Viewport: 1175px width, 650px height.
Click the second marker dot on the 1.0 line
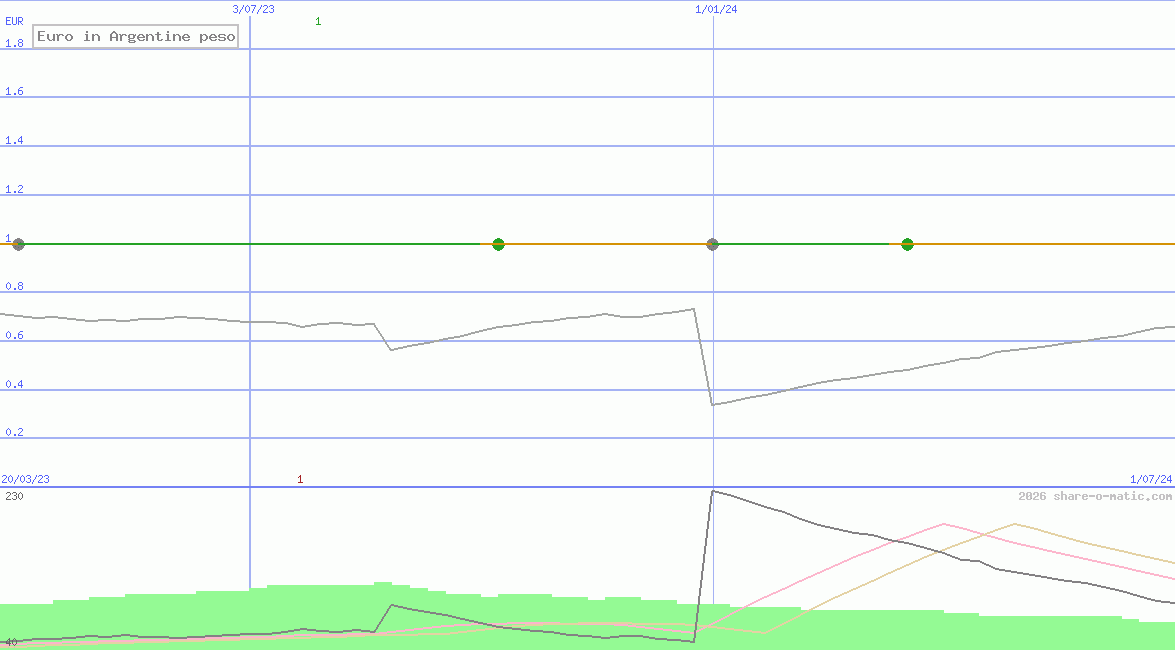tap(498, 244)
